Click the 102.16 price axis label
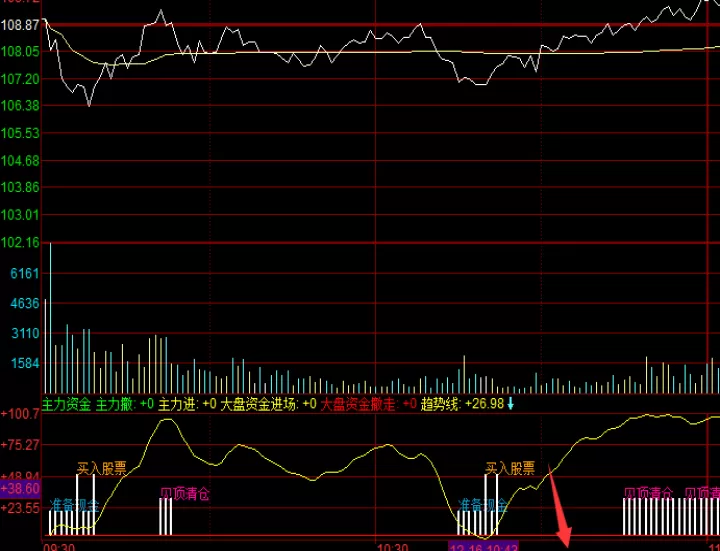 tap(20, 242)
